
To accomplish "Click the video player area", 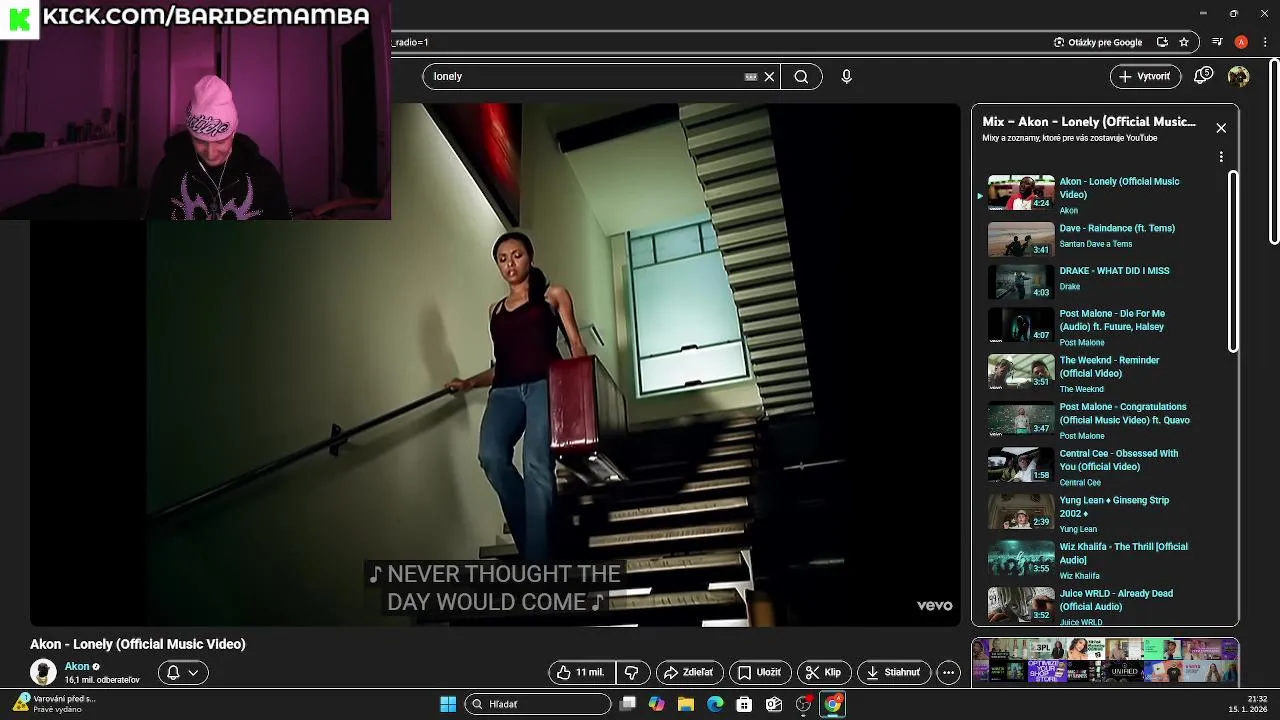I will pyautogui.click(x=495, y=365).
